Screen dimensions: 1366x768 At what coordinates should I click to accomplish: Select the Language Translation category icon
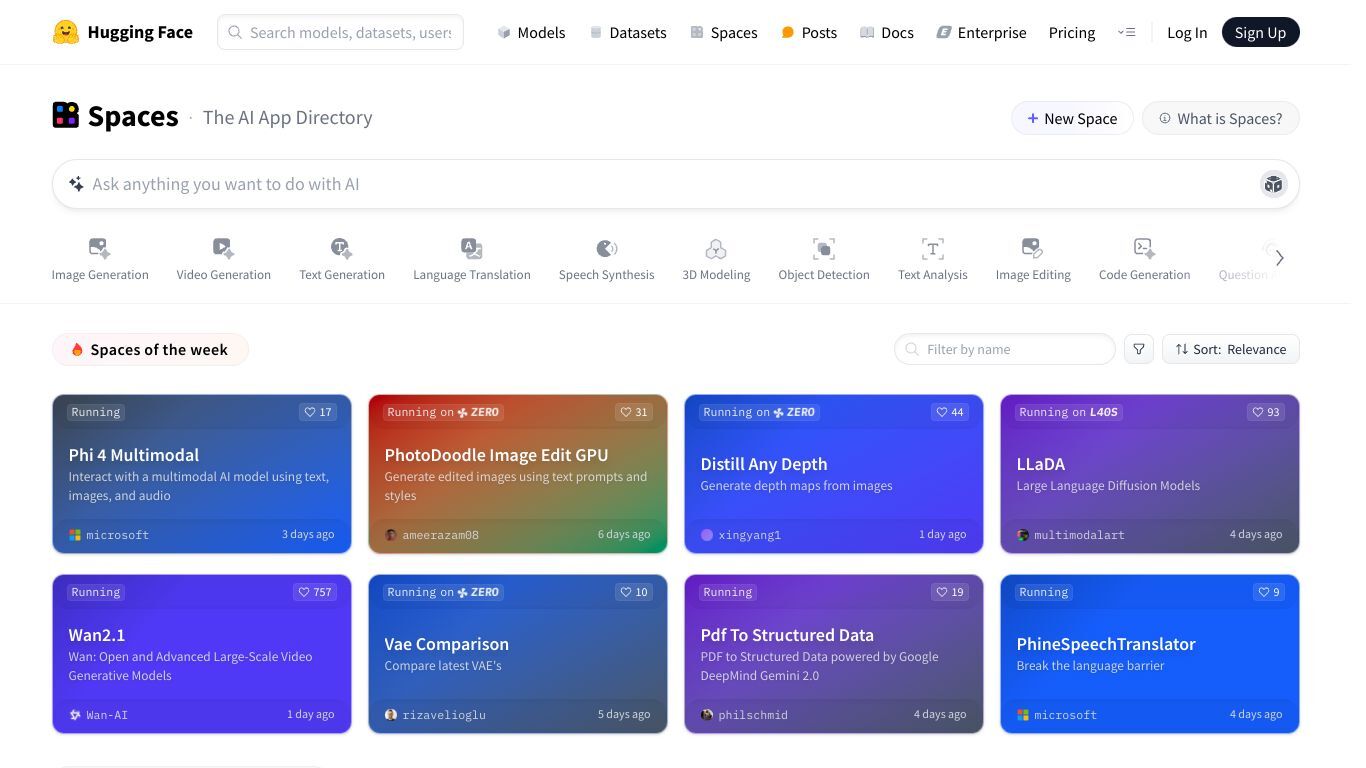click(x=472, y=248)
